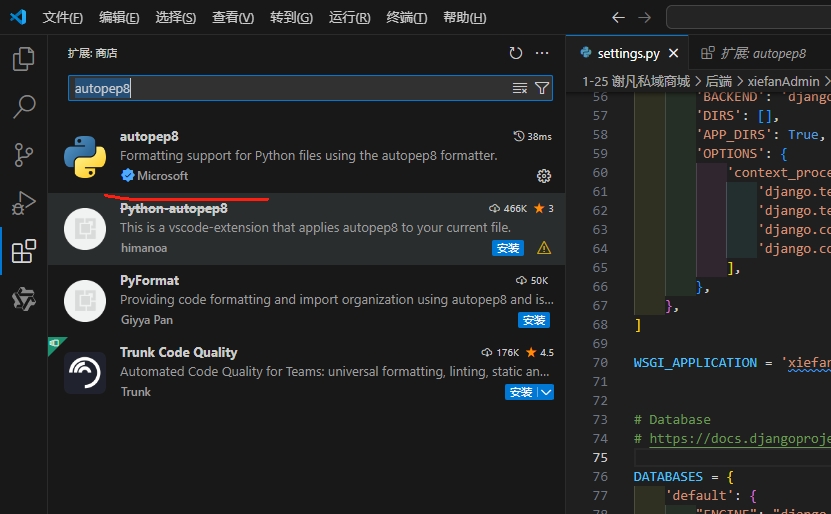This screenshot has width=831, height=514.
Task: Navigate forward with the right arrow
Action: [x=644, y=17]
